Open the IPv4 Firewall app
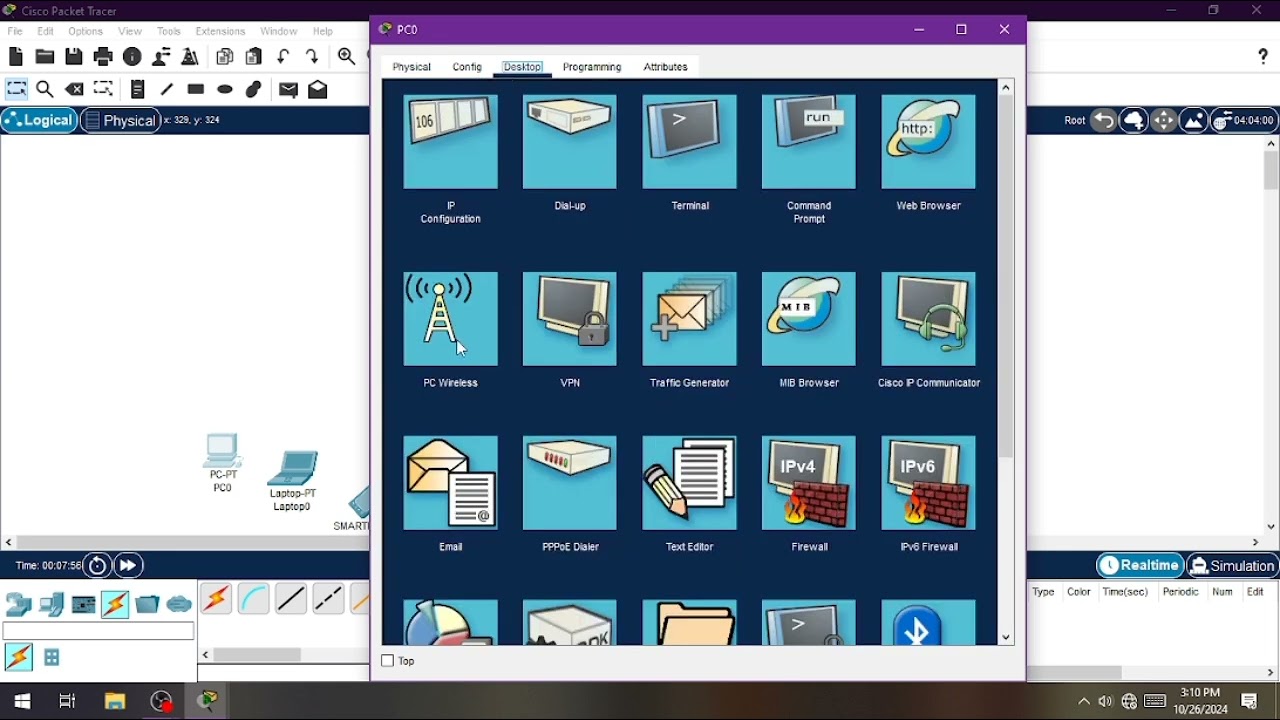Screen dimensions: 1280x720 [x=809, y=483]
